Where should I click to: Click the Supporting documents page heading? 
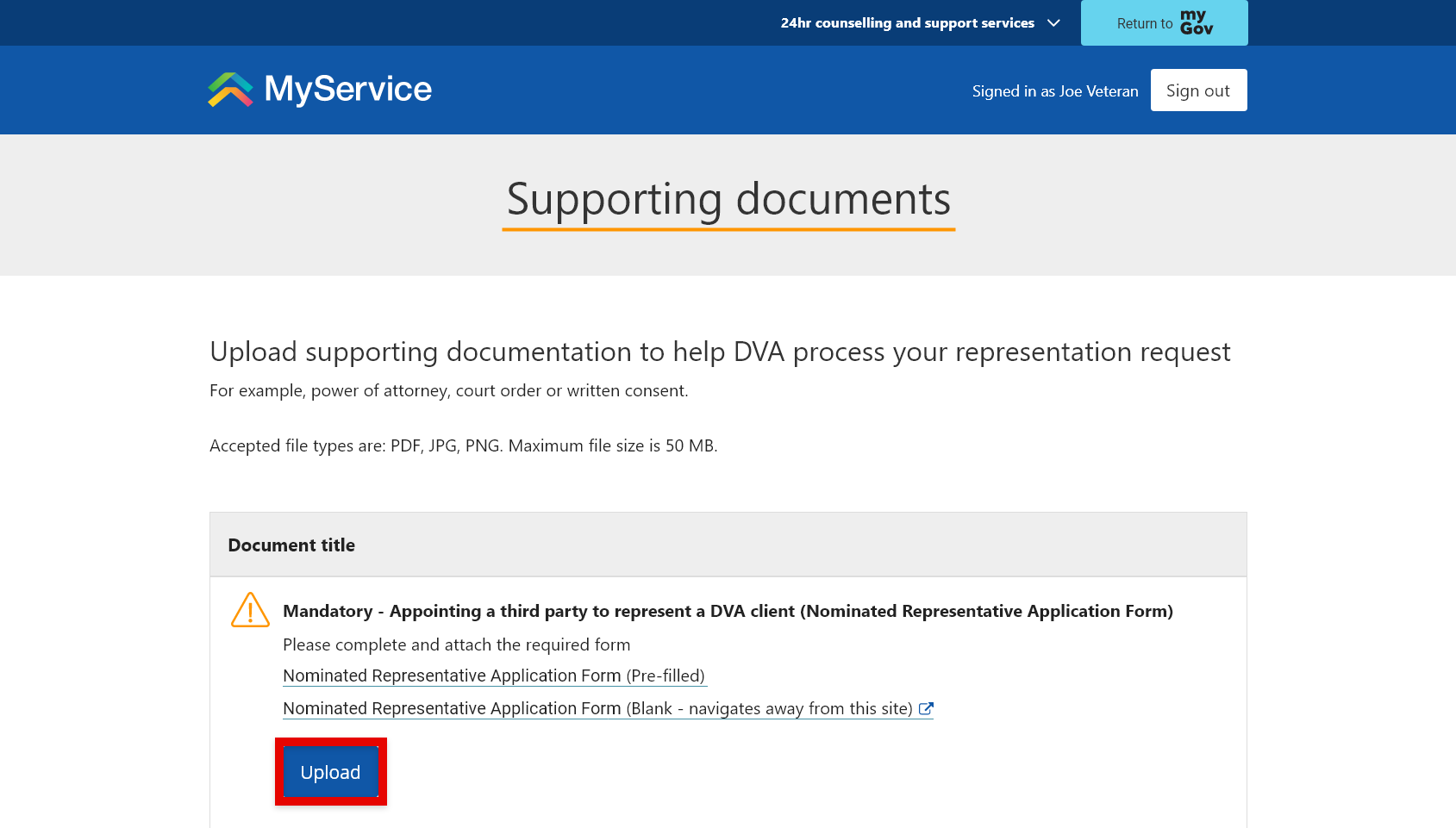click(x=728, y=200)
